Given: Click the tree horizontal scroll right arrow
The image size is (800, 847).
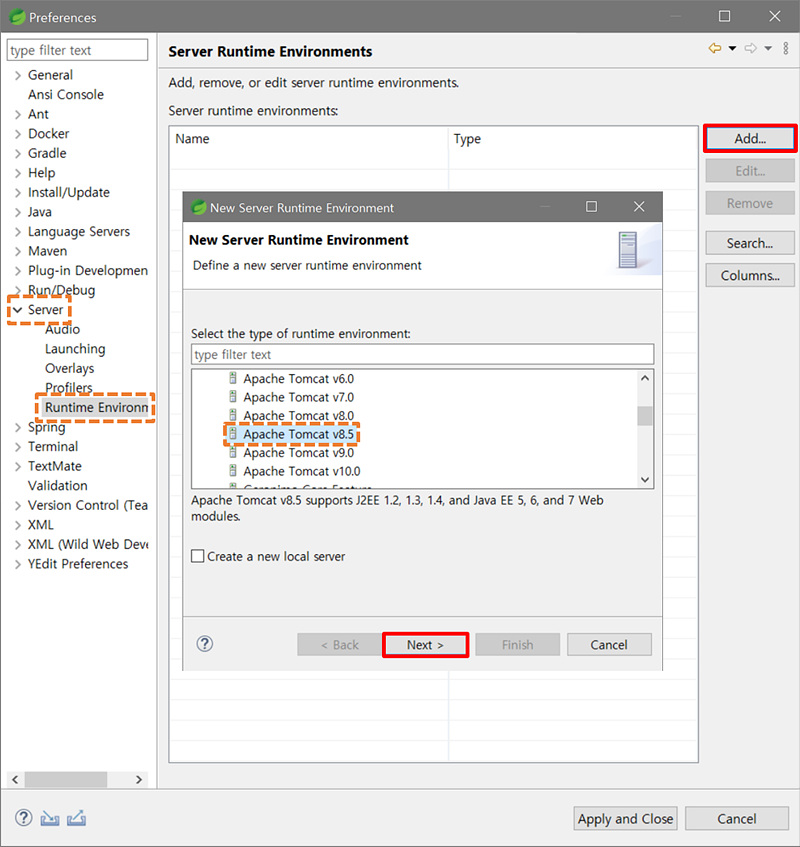Looking at the screenshot, I should [x=139, y=779].
